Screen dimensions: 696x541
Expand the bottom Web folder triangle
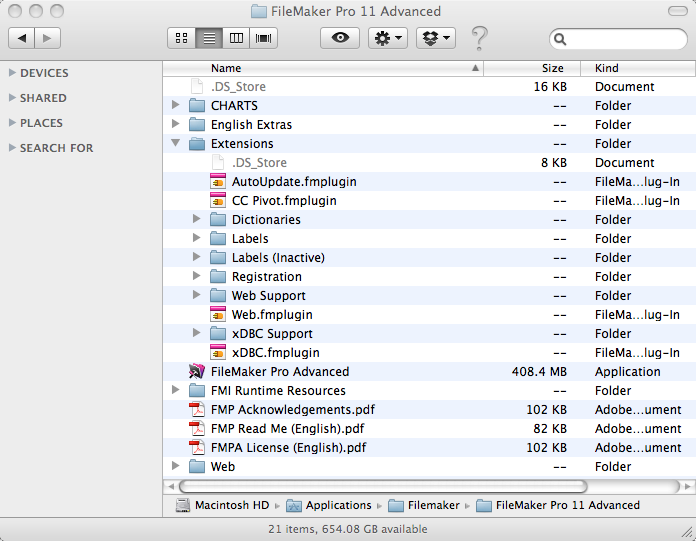pos(176,466)
